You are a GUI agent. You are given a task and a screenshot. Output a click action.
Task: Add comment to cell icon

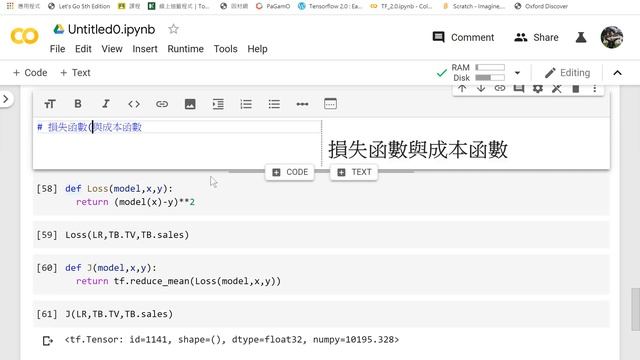(x=519, y=88)
